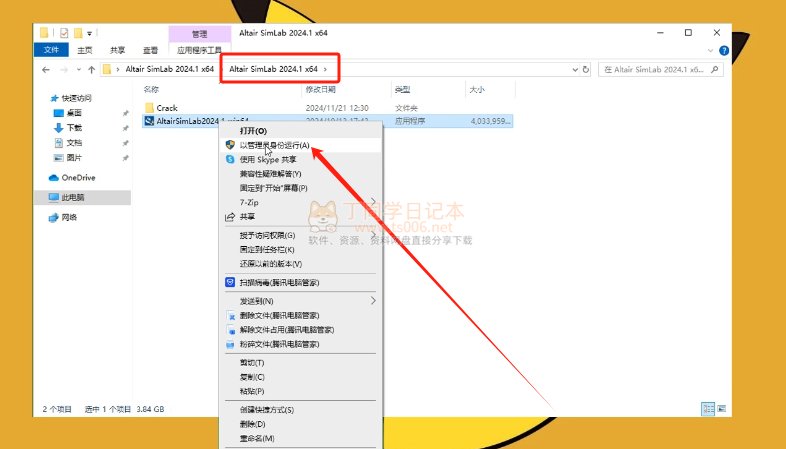Open 图片 in the navigation pane
786x449 pixels.
[67, 158]
